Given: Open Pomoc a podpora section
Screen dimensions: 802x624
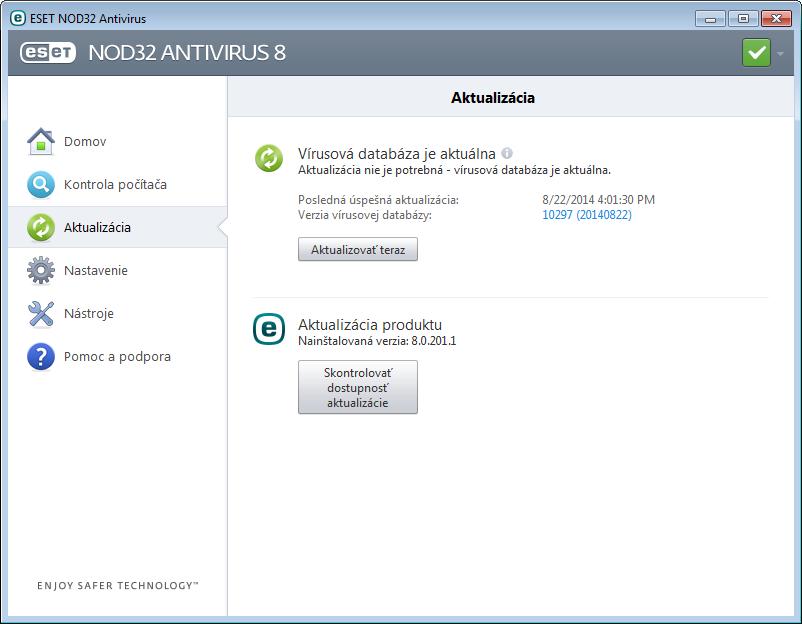Looking at the screenshot, I should [x=118, y=356].
